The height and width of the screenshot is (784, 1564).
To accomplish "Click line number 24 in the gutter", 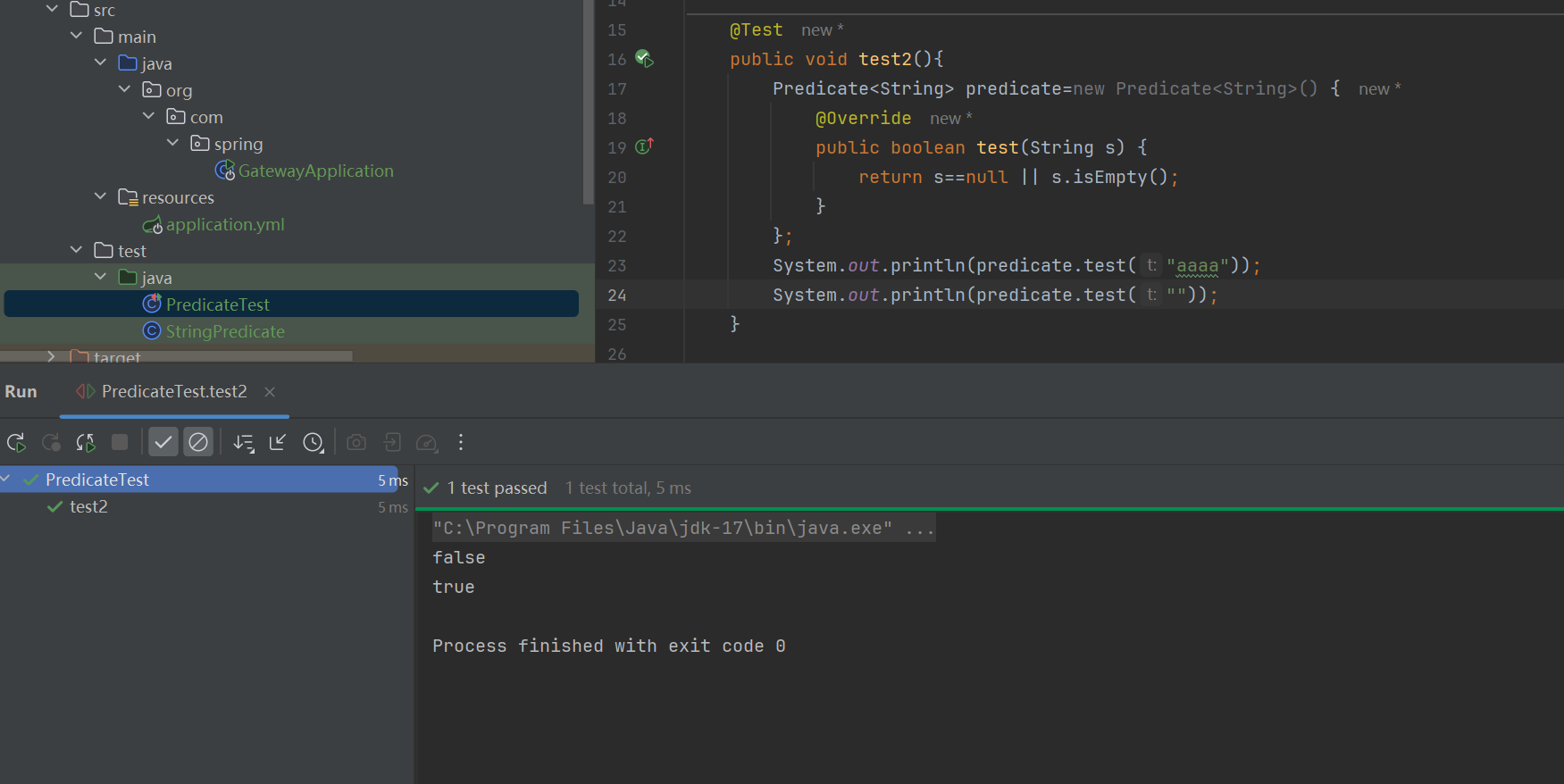I will coord(617,295).
